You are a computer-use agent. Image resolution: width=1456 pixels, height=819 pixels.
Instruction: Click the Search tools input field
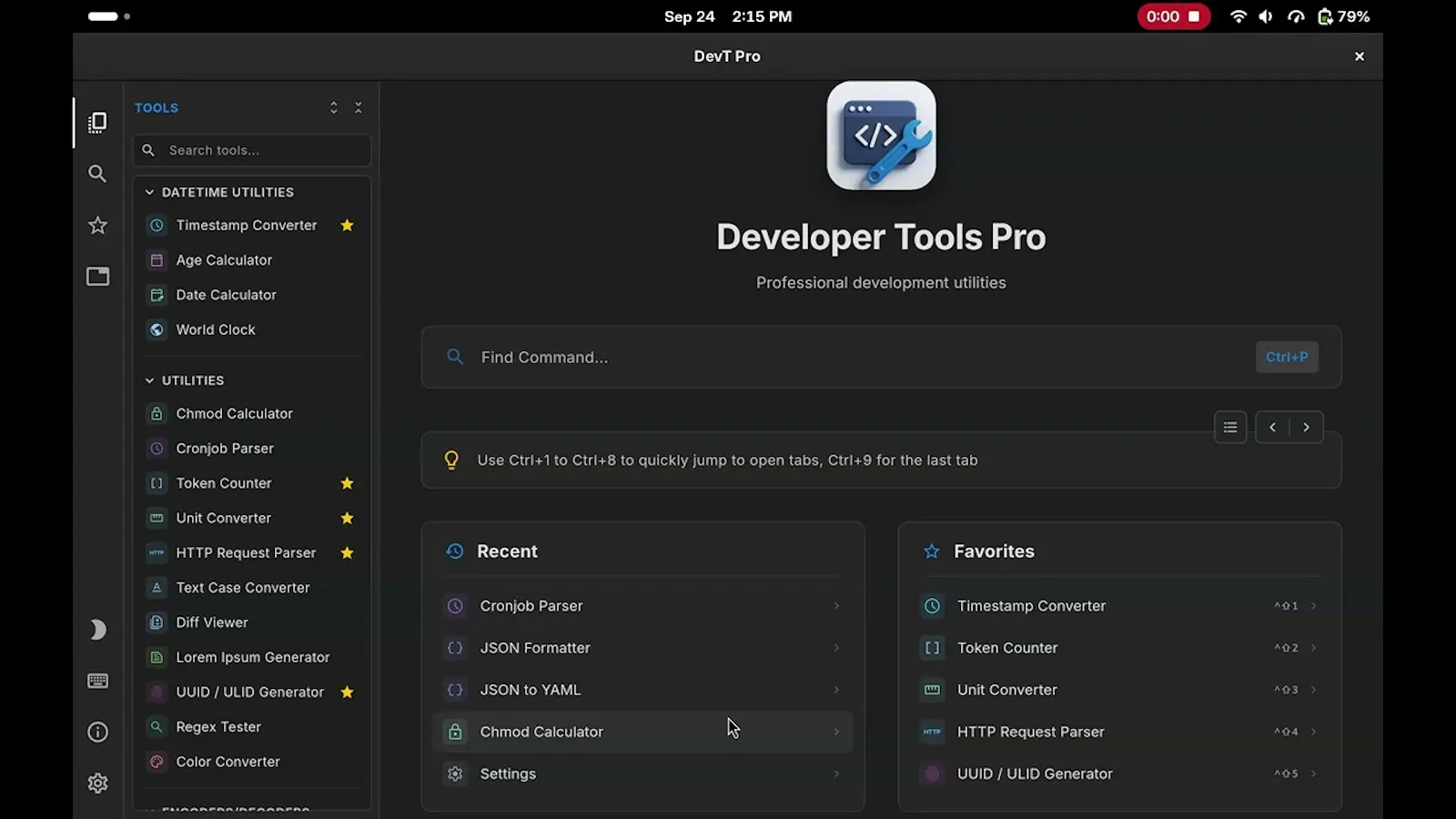(252, 150)
